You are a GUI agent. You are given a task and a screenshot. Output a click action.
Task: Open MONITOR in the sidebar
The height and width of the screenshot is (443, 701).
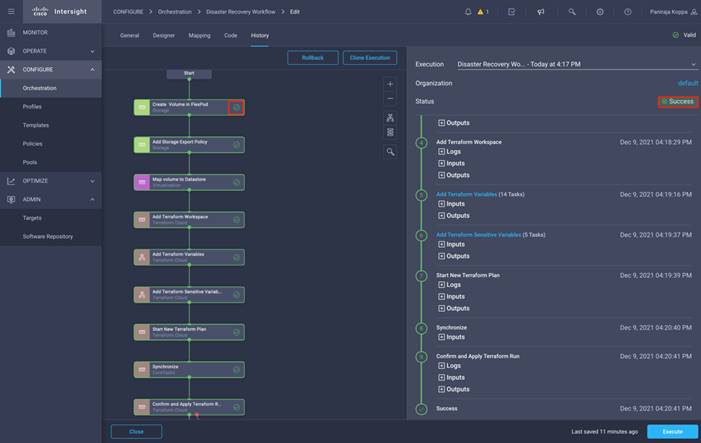[51, 33]
